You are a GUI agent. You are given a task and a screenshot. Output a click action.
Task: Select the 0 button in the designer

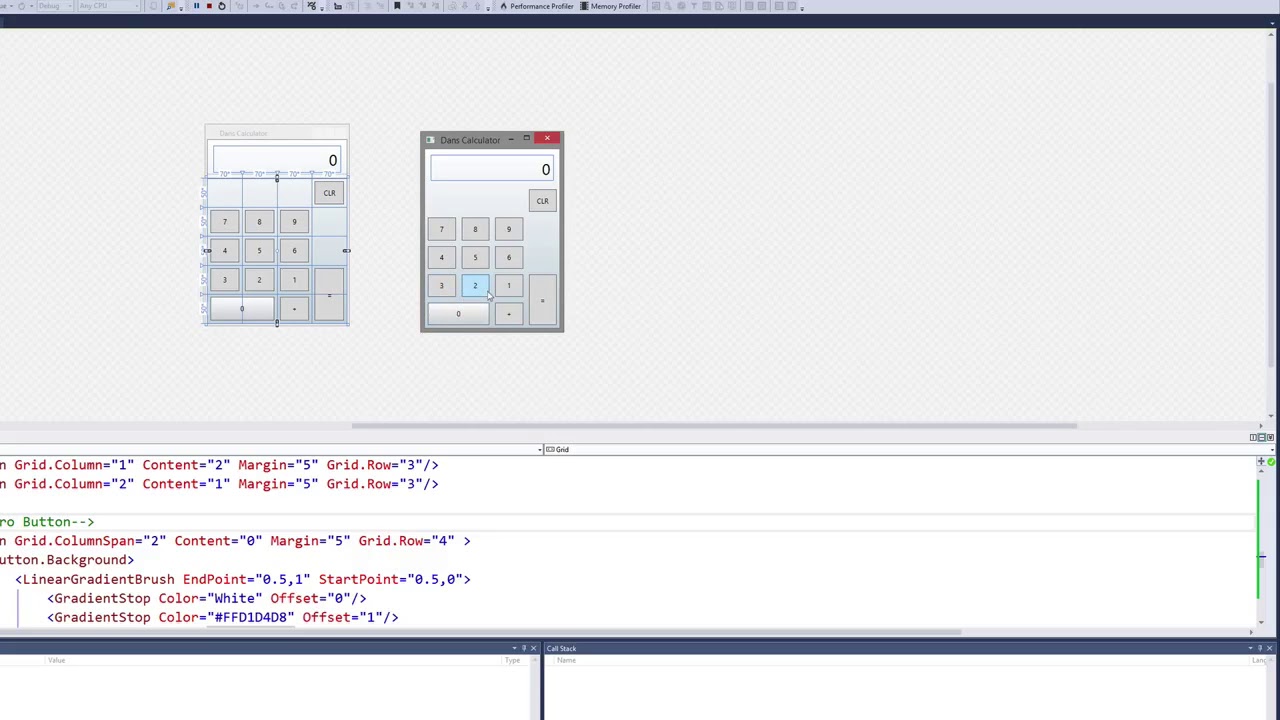241,309
